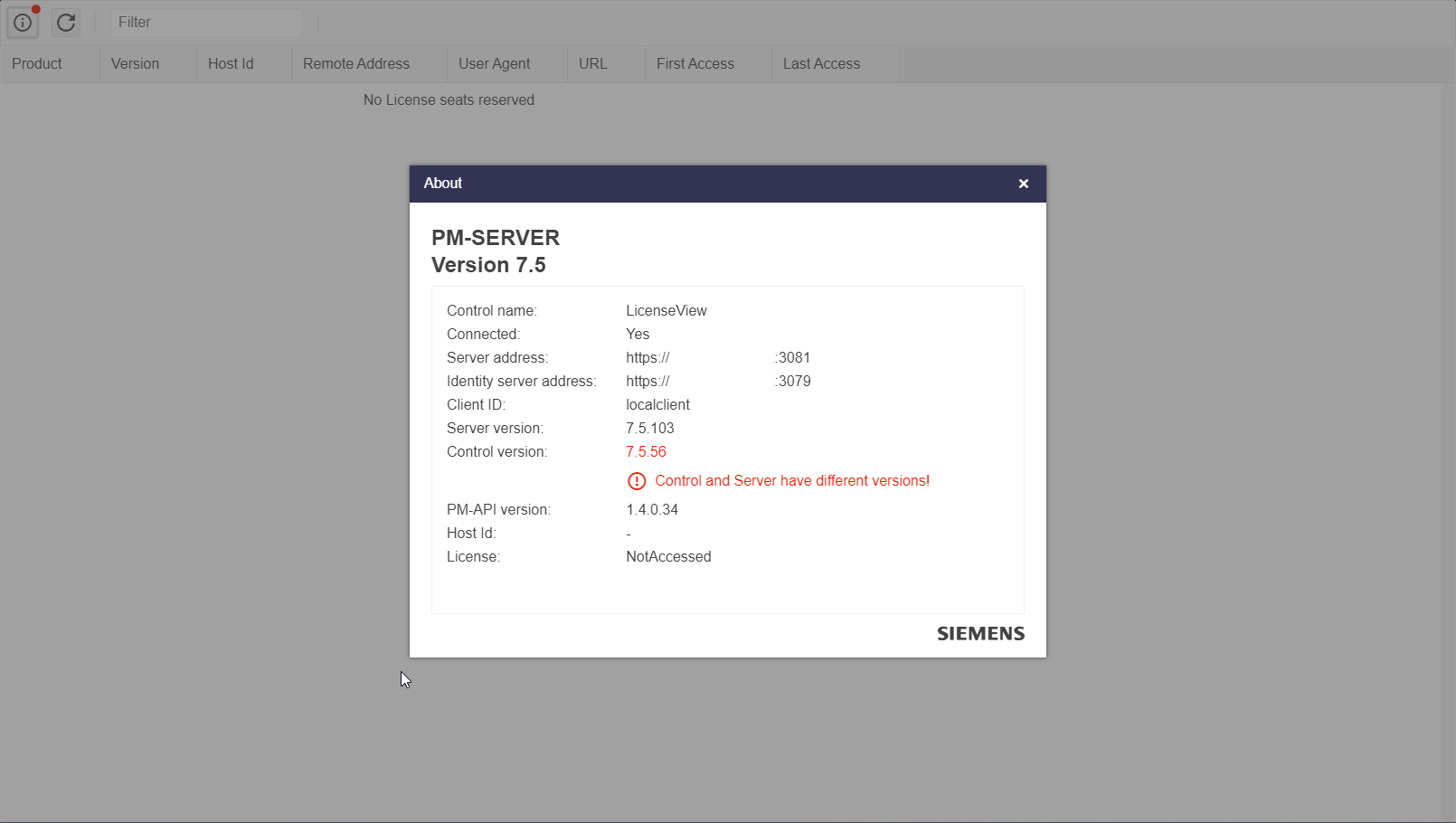Click the LicenseView control name value
Viewport: 1456px width, 823px height.
pos(667,311)
